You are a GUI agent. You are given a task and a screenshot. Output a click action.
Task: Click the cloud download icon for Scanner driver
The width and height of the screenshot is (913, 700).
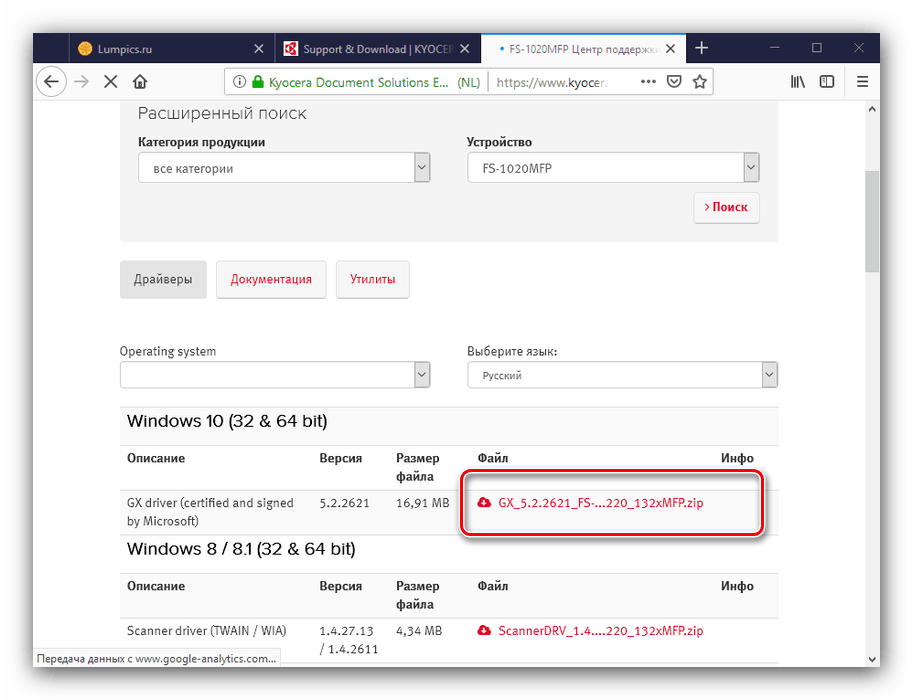tap(484, 631)
